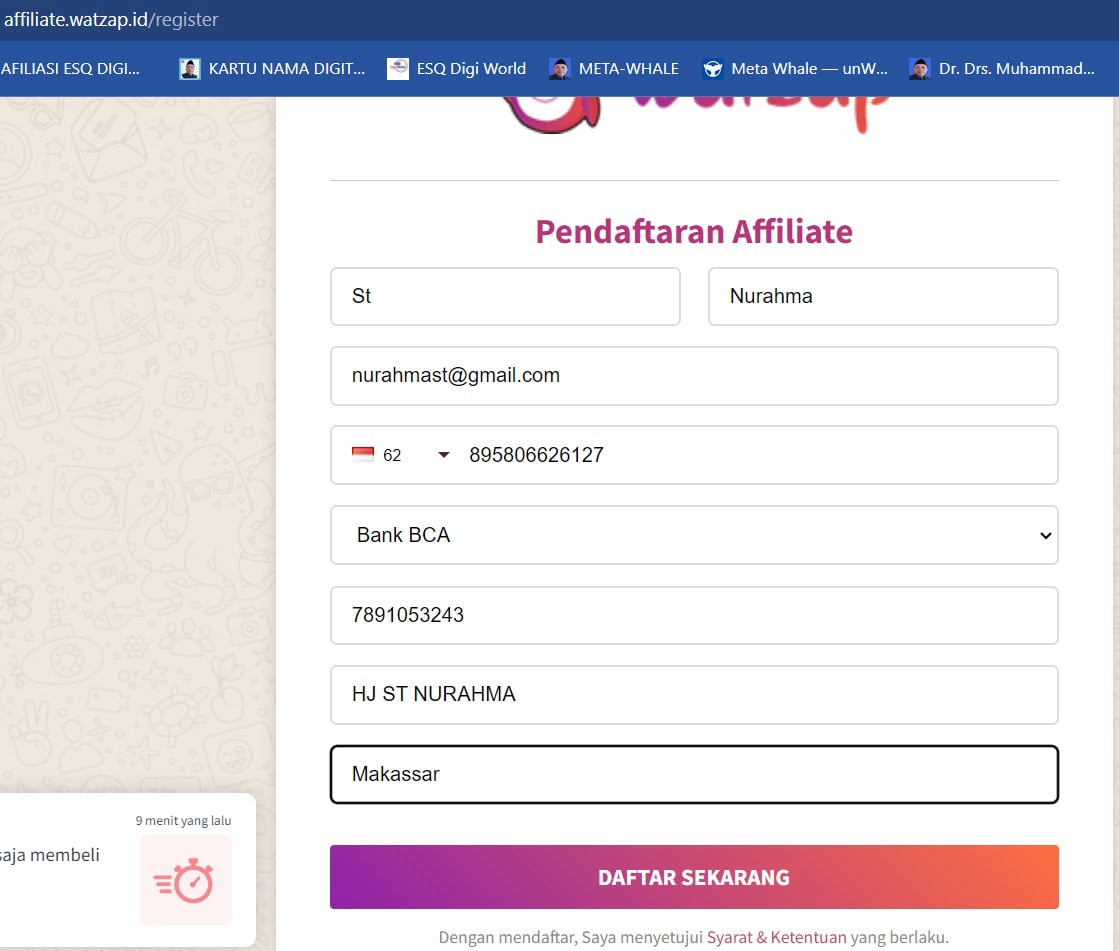Click the ESQ Digi World bookmark favicon
The height and width of the screenshot is (951, 1119).
(397, 68)
